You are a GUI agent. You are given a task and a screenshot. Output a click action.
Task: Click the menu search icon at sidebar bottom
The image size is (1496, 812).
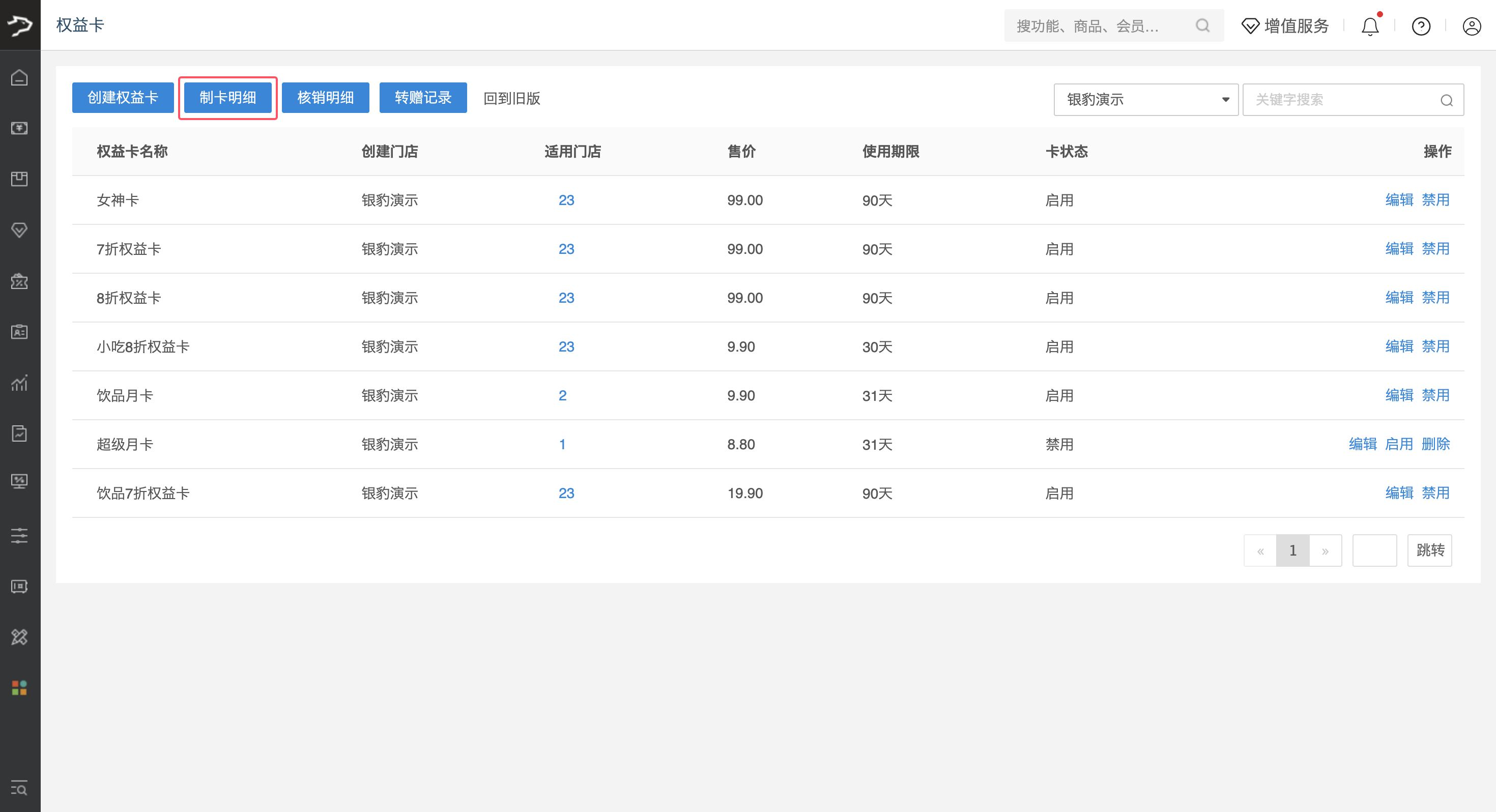(20, 788)
